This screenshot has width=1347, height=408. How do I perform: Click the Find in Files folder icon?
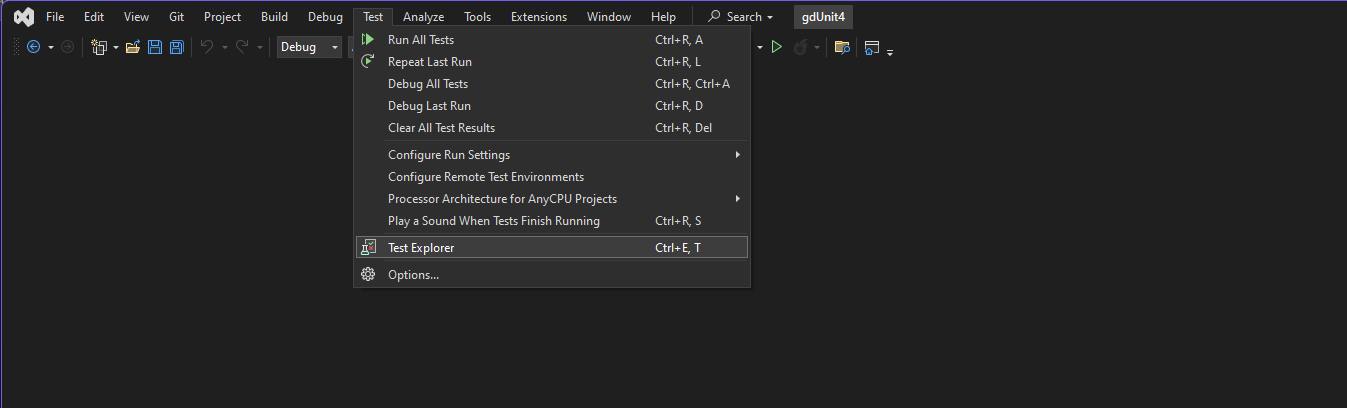tap(842, 47)
